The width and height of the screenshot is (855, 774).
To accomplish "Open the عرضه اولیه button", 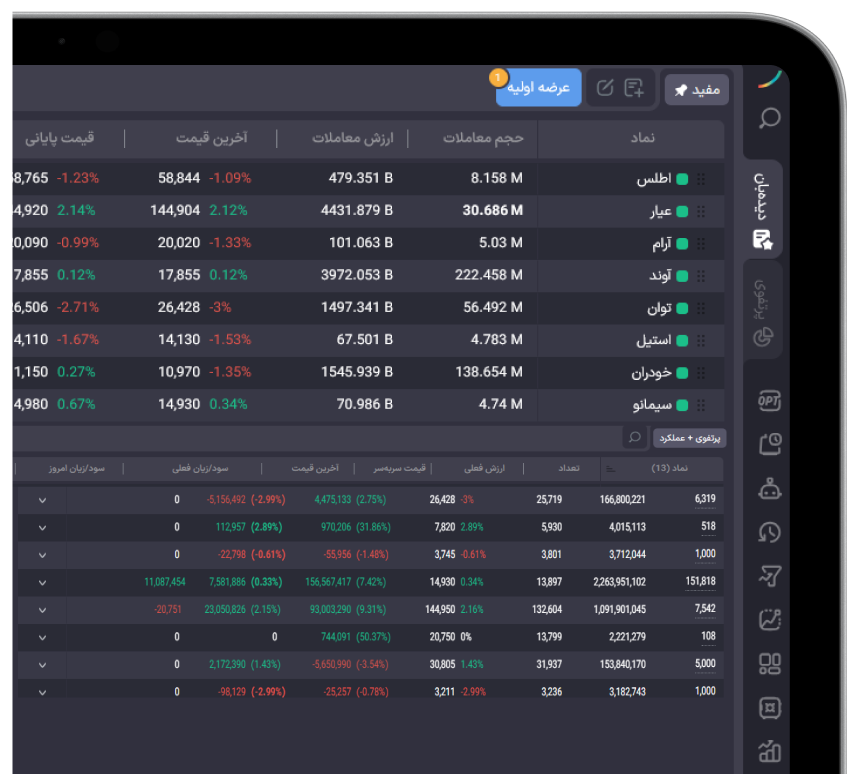I will [539, 87].
